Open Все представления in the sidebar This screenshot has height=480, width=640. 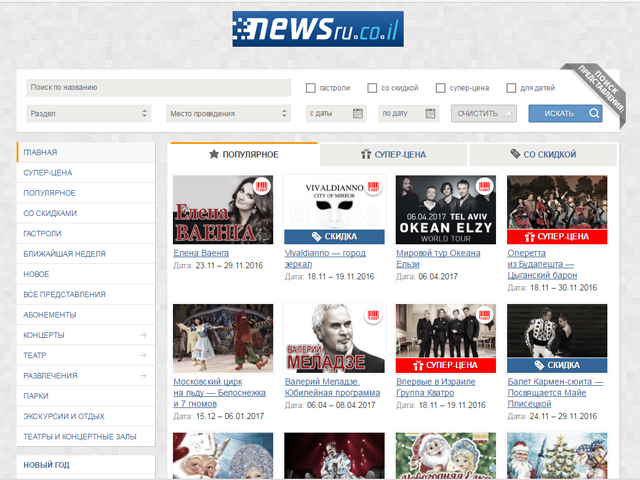86,294
